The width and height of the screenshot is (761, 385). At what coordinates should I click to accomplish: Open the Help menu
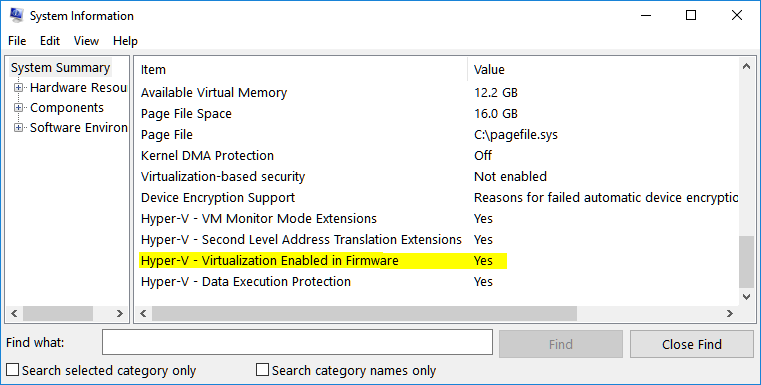click(125, 41)
